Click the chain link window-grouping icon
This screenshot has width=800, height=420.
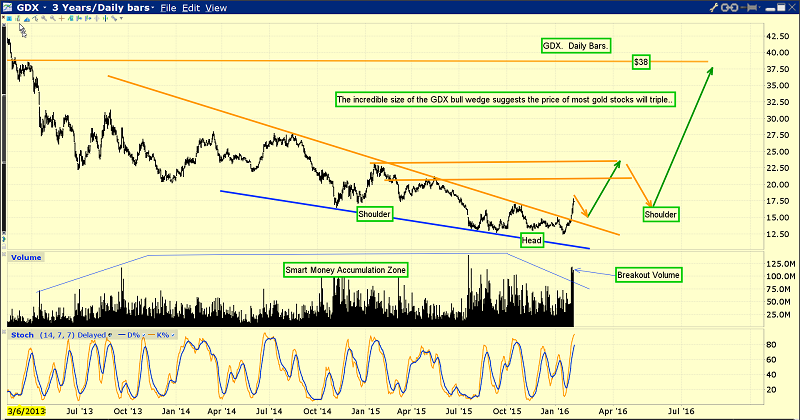730,8
